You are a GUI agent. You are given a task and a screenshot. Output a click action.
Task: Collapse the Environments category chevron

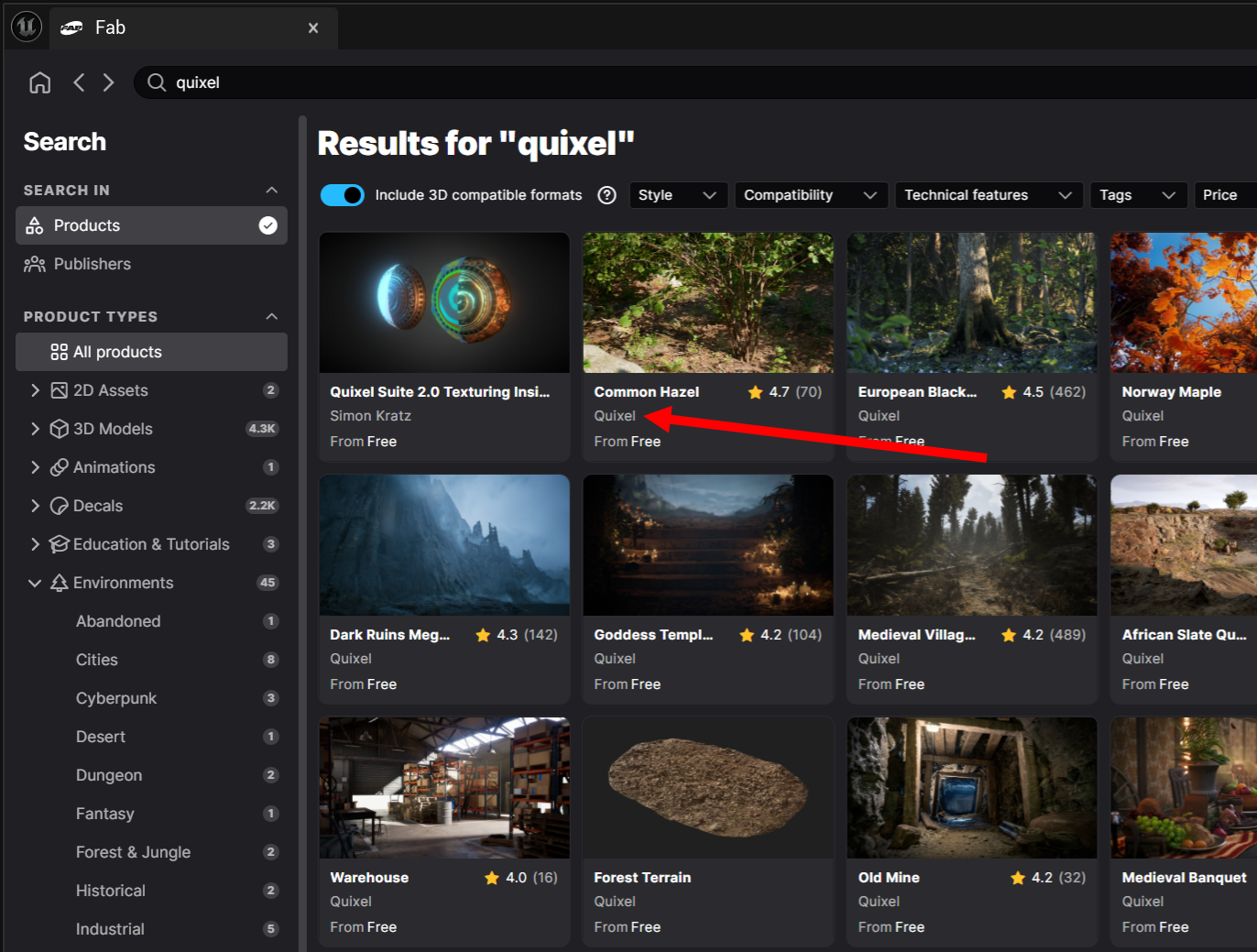35,583
